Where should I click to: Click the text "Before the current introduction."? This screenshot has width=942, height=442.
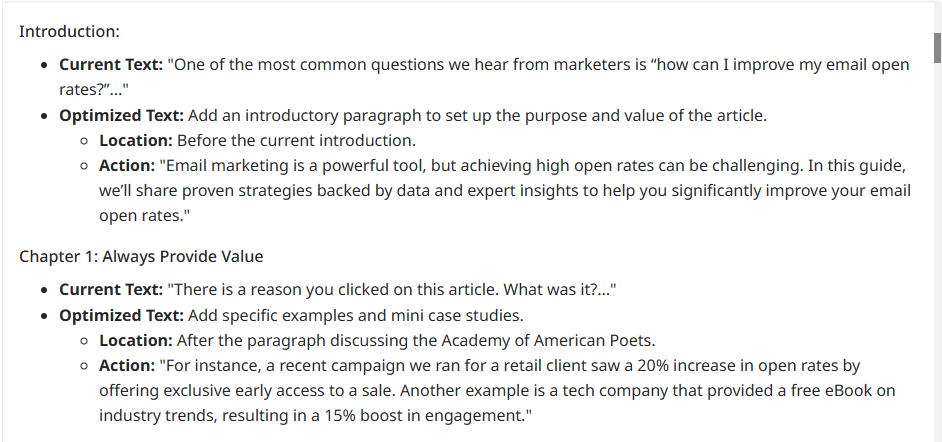pos(296,140)
